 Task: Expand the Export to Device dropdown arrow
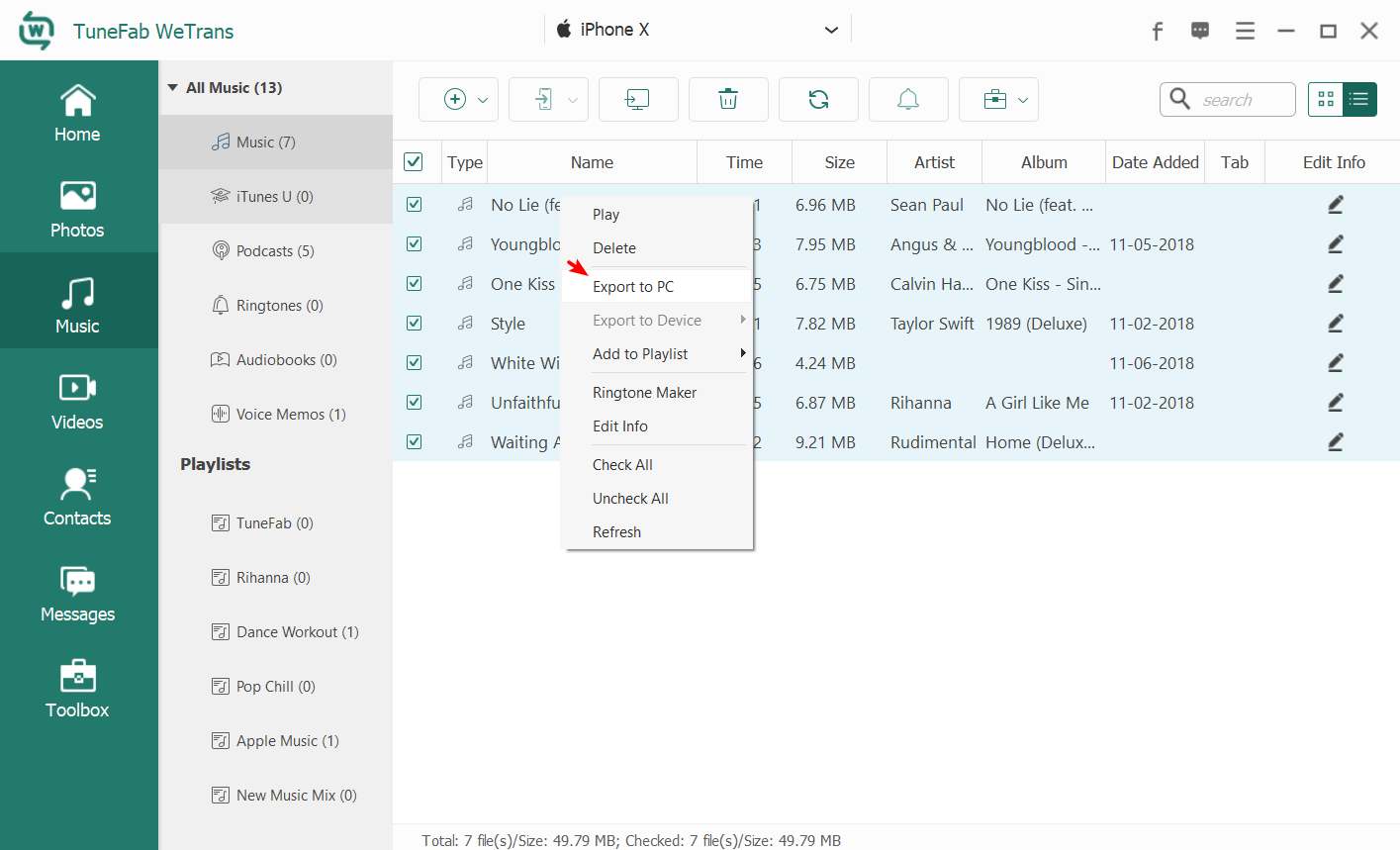[573, 100]
